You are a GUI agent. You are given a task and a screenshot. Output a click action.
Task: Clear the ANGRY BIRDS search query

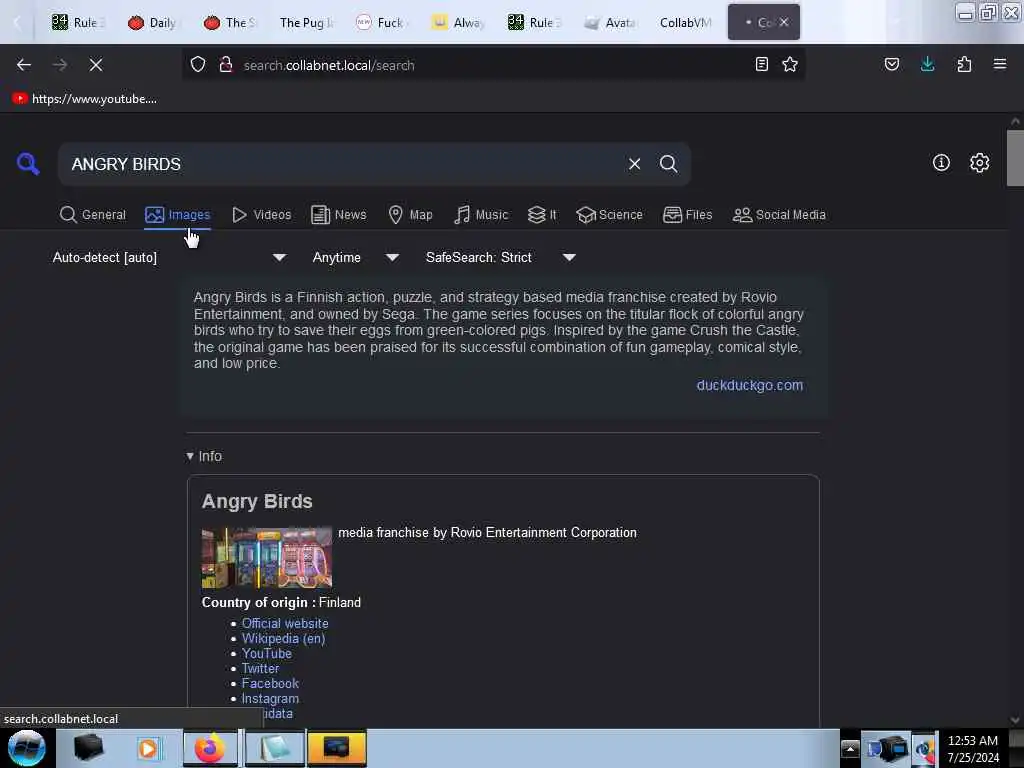coord(634,164)
